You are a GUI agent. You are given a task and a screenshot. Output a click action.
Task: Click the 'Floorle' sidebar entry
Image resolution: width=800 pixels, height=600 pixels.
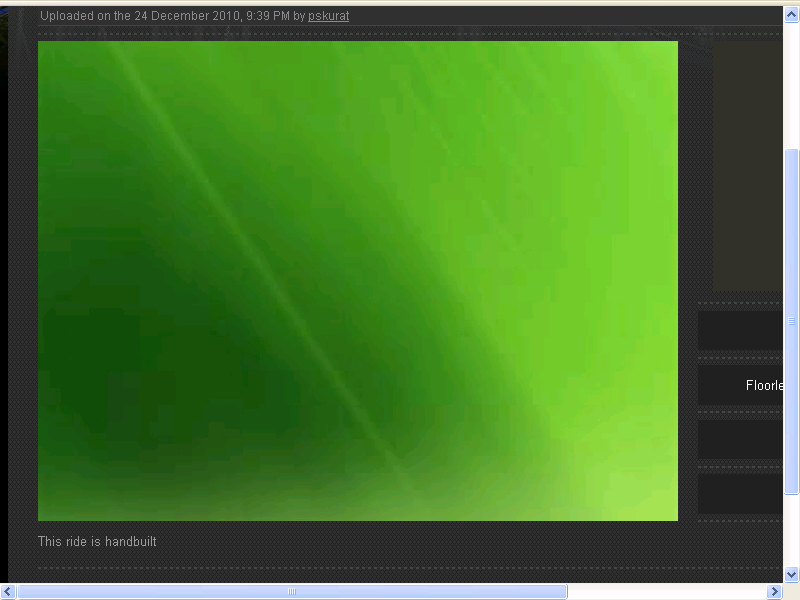(740, 385)
